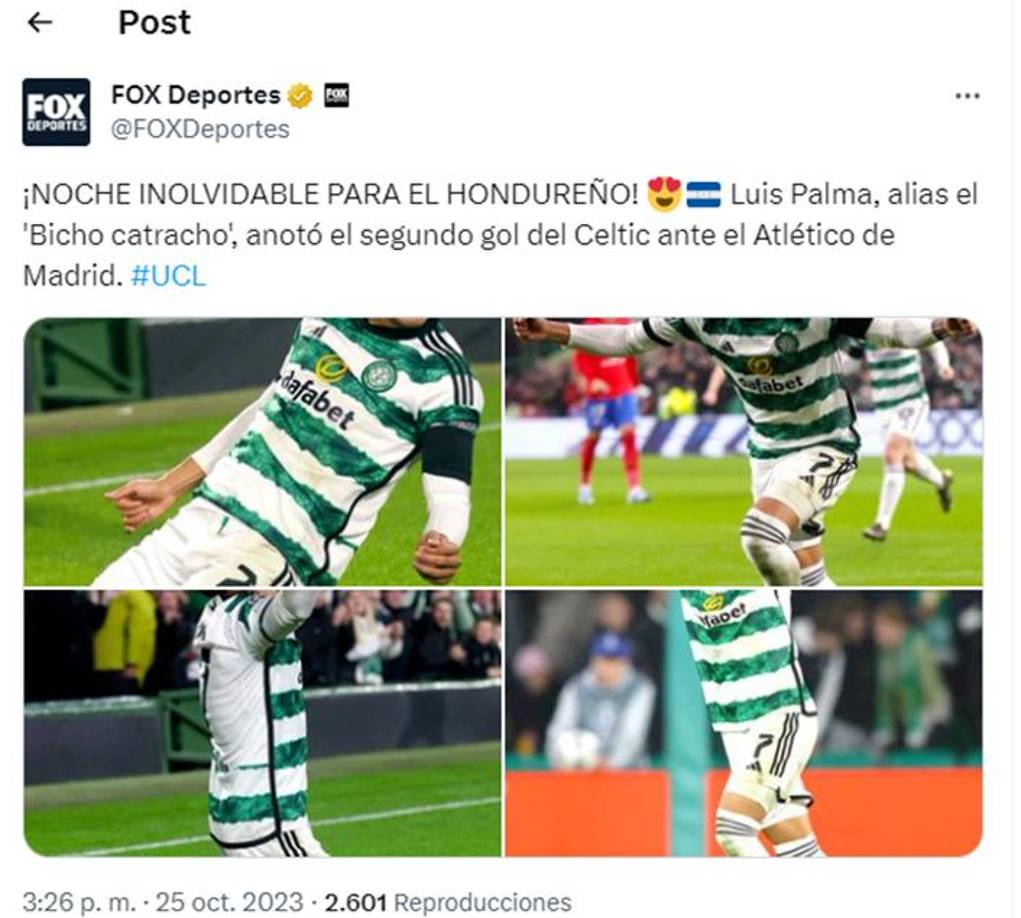Click the Honduras flag emoji
The height and width of the screenshot is (918, 1021).
(x=704, y=195)
